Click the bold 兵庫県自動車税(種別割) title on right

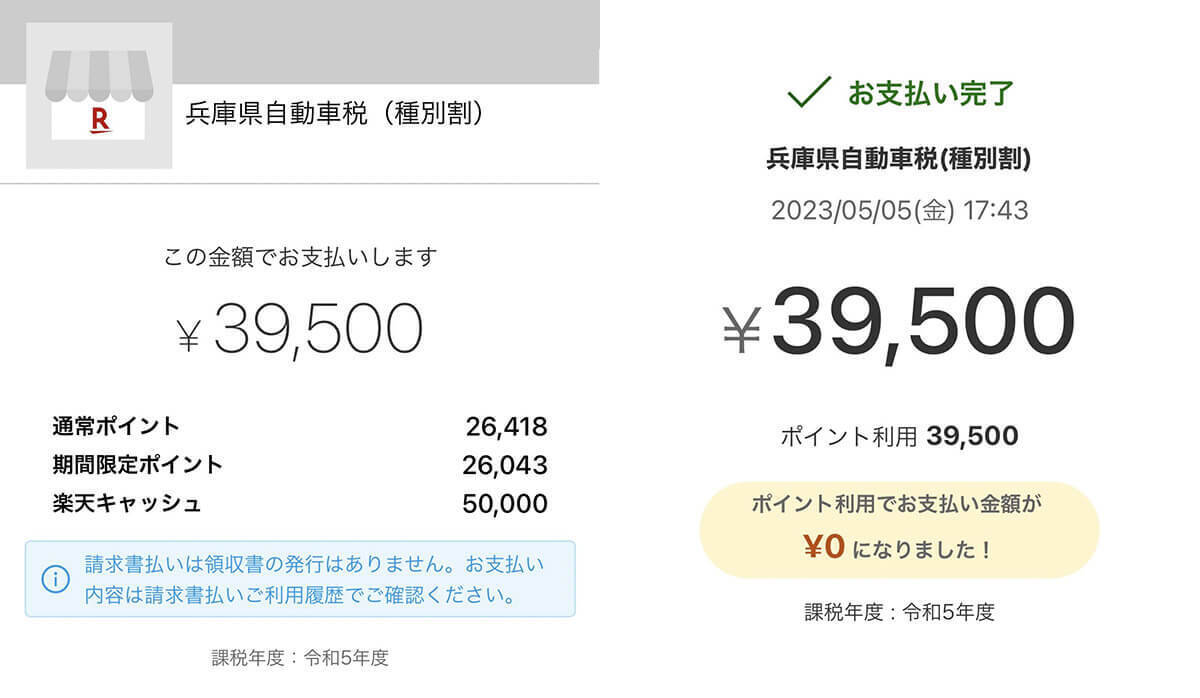tap(898, 158)
